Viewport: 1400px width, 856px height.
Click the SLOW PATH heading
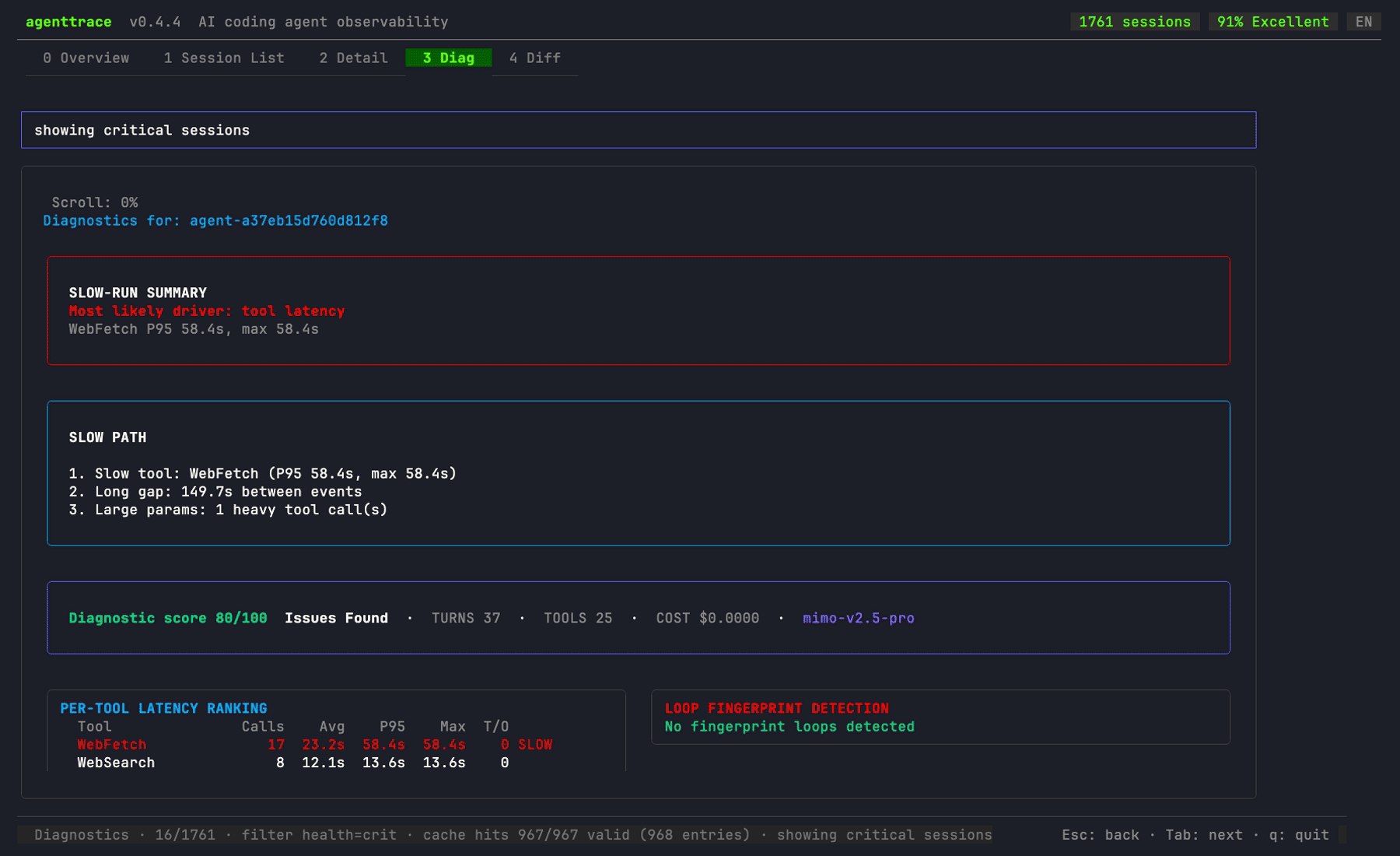click(x=107, y=438)
